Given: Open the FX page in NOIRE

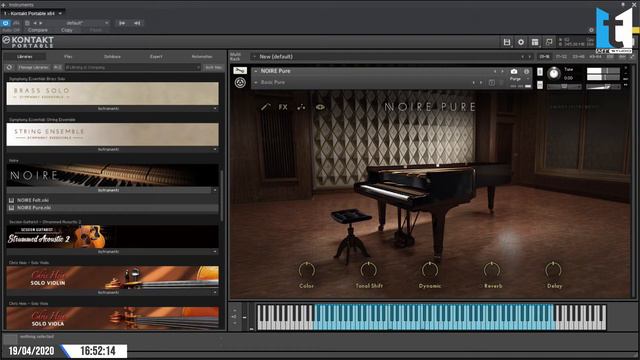Looking at the screenshot, I should pyautogui.click(x=283, y=107).
